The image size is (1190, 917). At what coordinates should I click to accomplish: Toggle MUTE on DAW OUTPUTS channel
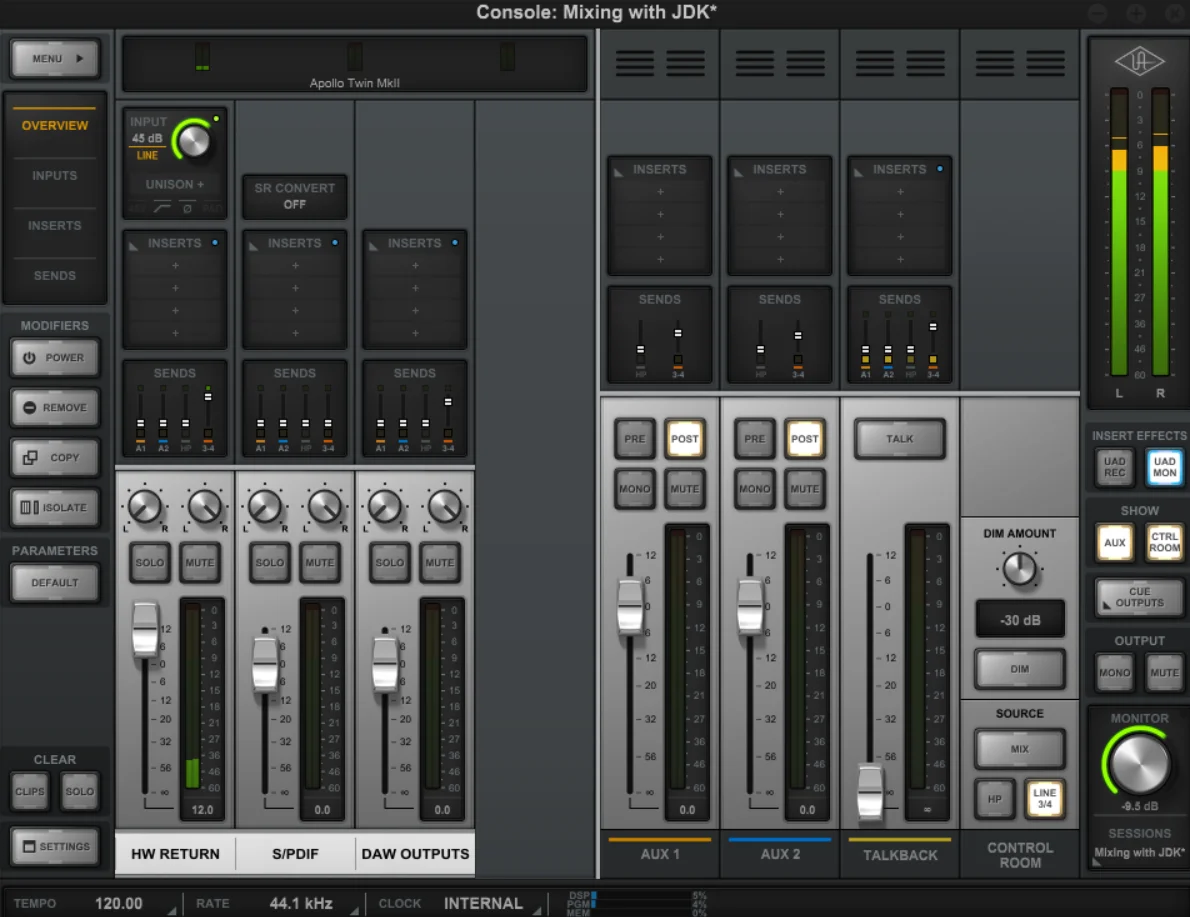coord(439,562)
